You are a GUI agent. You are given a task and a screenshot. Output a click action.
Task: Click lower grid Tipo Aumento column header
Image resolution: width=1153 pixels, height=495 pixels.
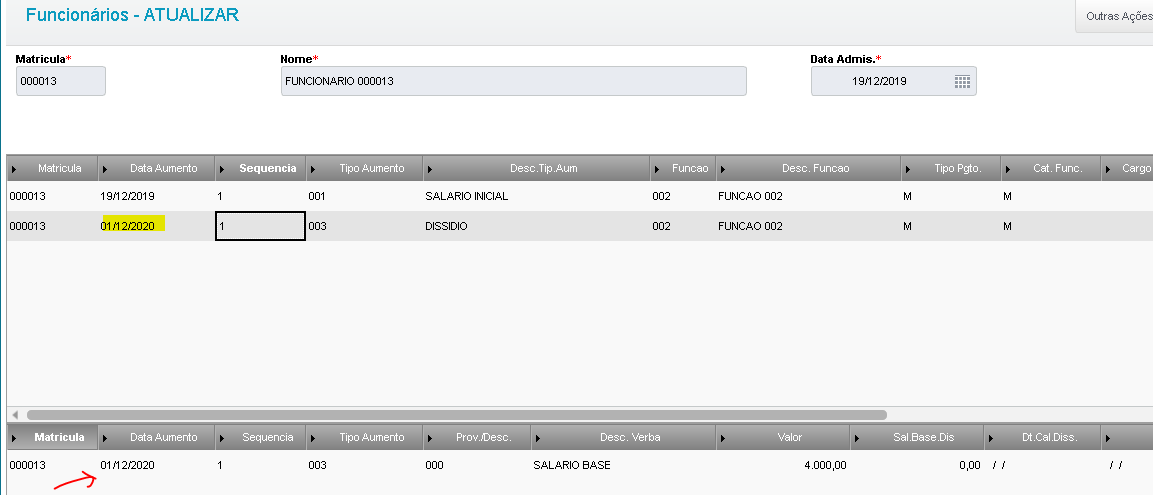365,437
